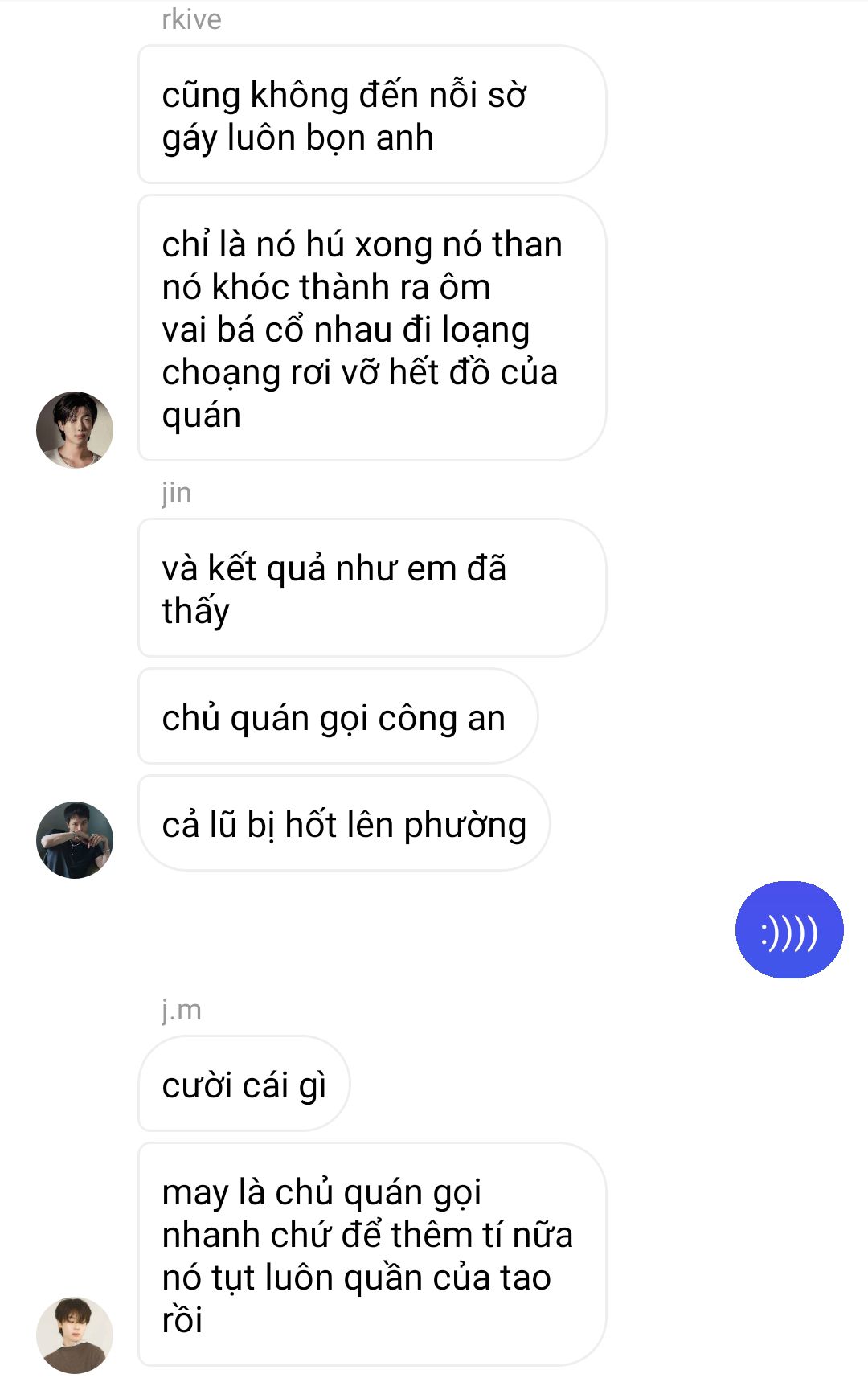Screen dimensions: 868x1378
Task: Click the 'nó tụt luôn quần của tao' line
Action: click(356, 1277)
